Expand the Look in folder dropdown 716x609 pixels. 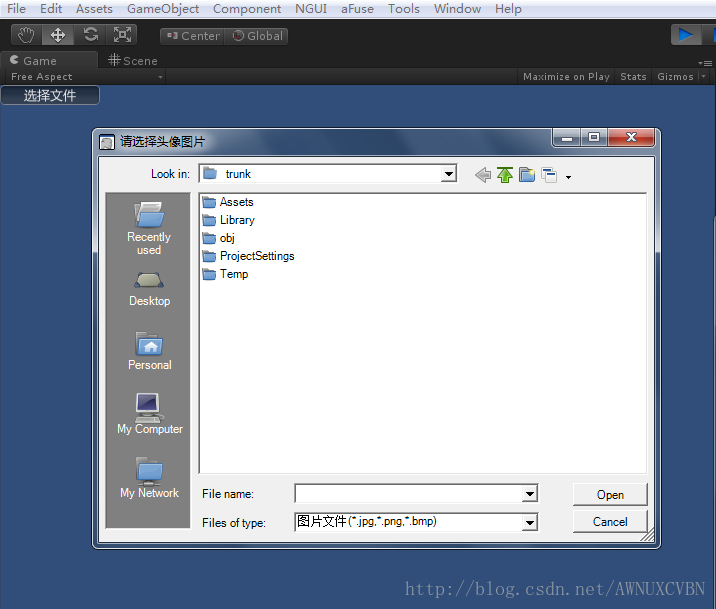449,174
